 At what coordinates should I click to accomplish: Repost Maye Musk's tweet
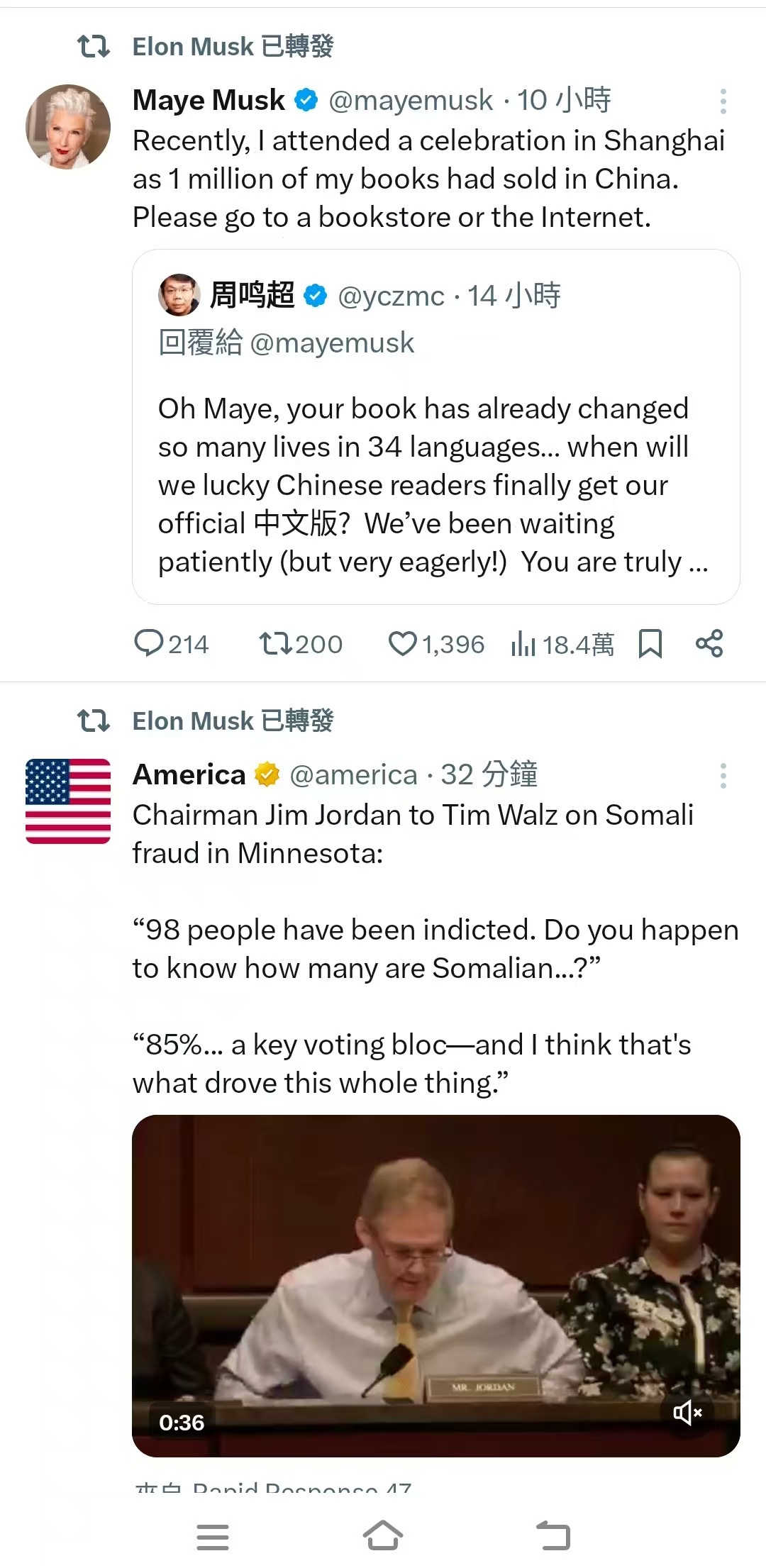274,644
